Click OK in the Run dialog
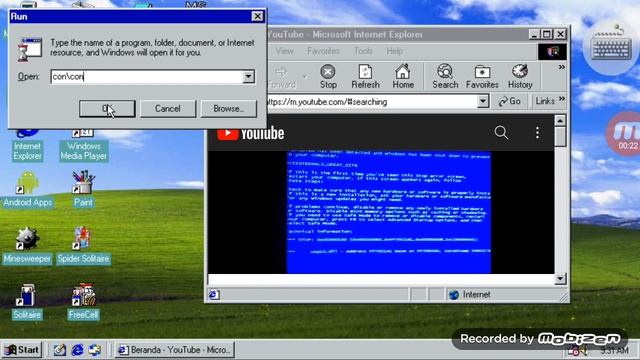Viewport: 640px width, 360px height. (x=107, y=109)
